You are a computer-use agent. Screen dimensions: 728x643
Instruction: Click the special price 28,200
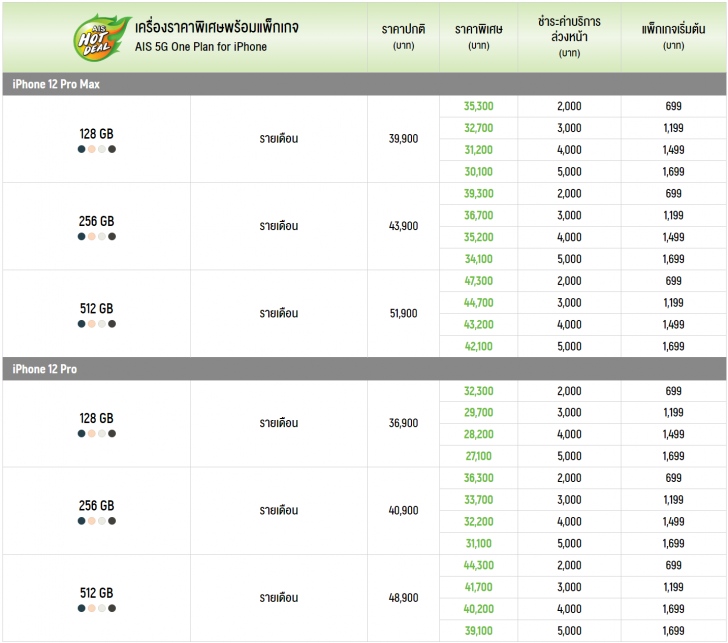479,434
